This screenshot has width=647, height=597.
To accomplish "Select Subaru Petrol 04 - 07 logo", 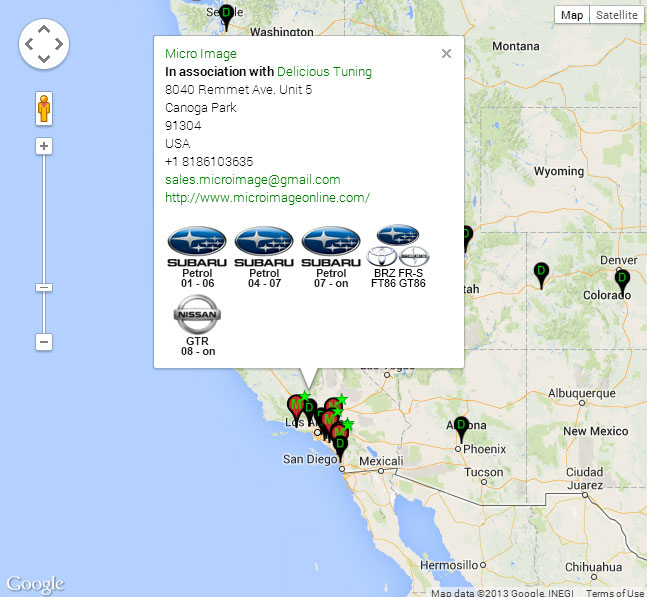I will click(264, 257).
